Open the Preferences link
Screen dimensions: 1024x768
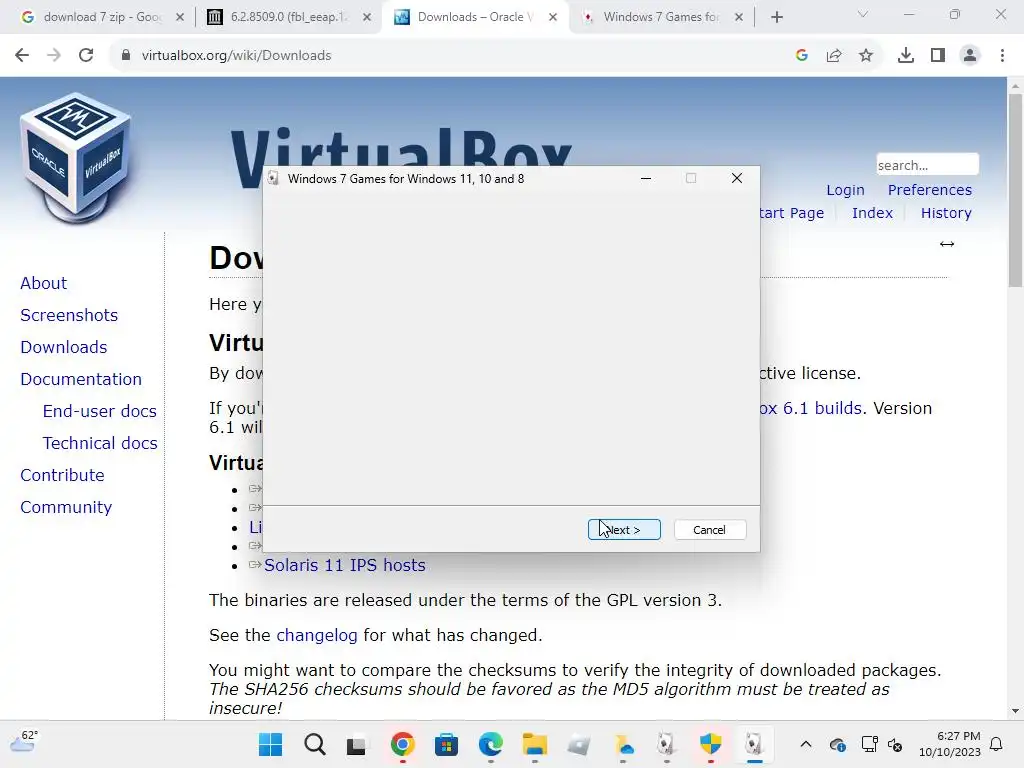929,190
